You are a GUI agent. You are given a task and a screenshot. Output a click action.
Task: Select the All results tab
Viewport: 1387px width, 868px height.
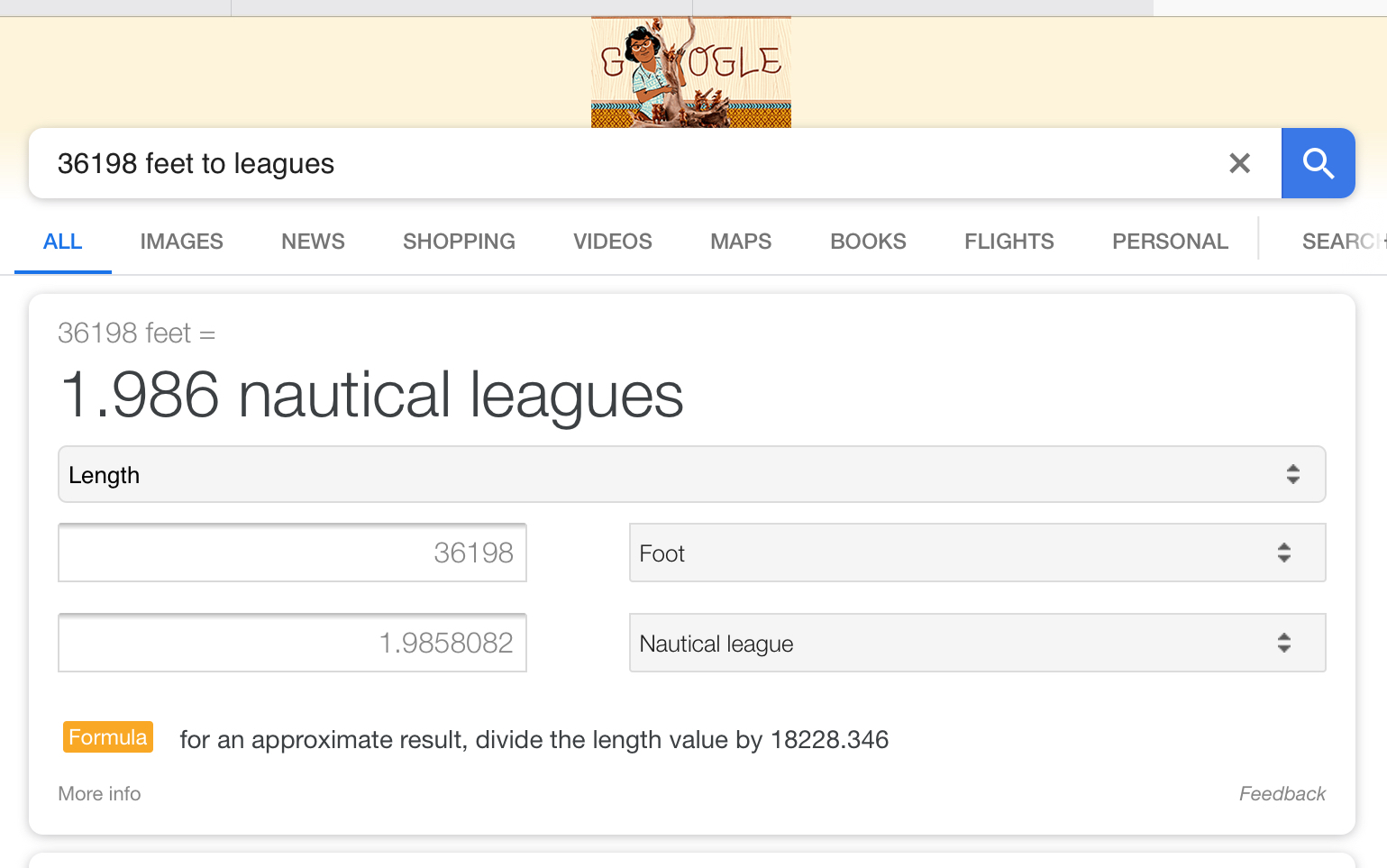pos(63,242)
